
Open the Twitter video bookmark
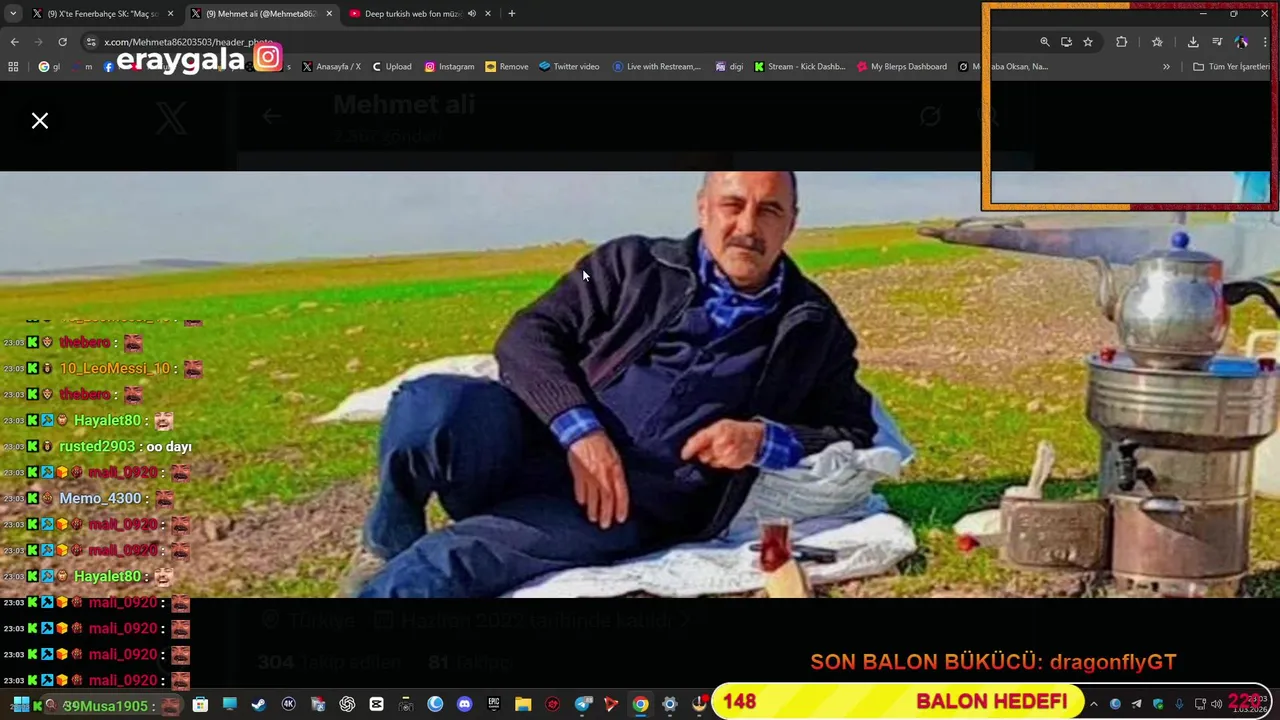point(569,67)
